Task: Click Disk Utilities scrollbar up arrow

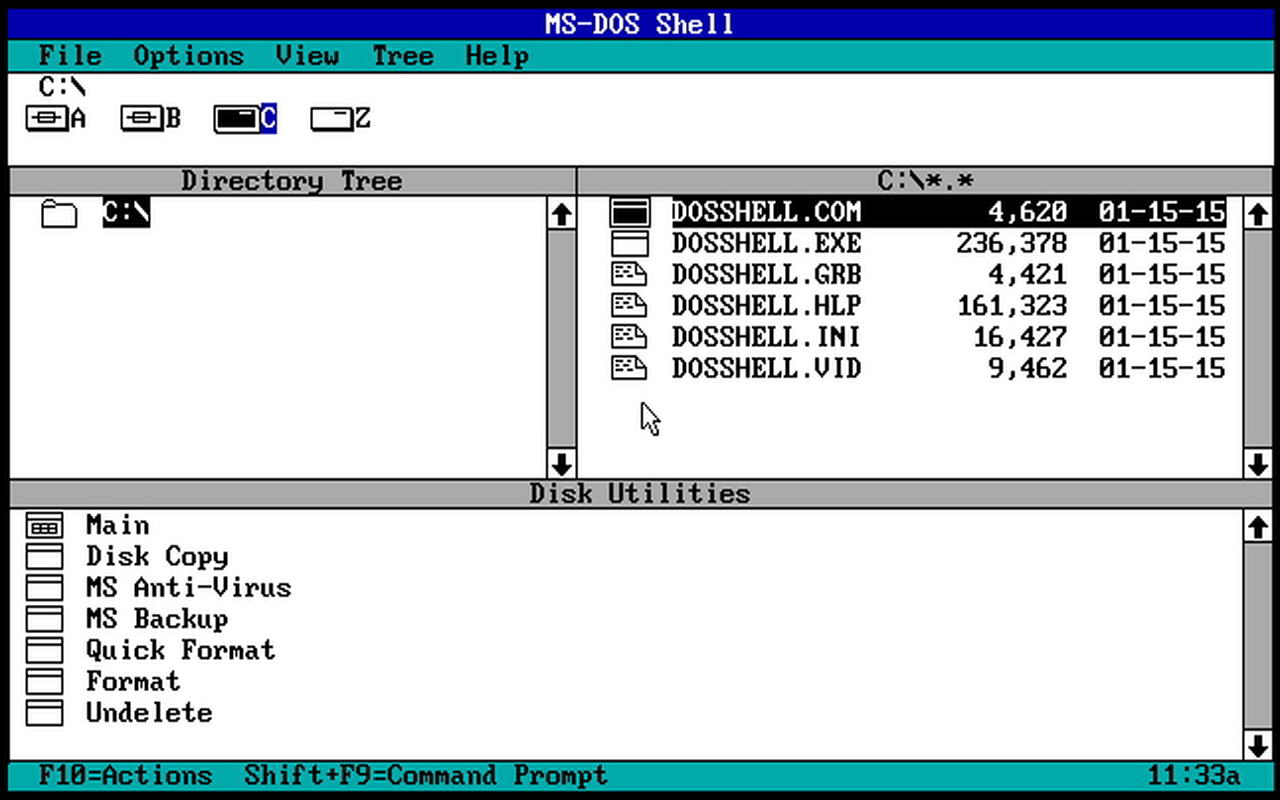Action: click(1257, 526)
